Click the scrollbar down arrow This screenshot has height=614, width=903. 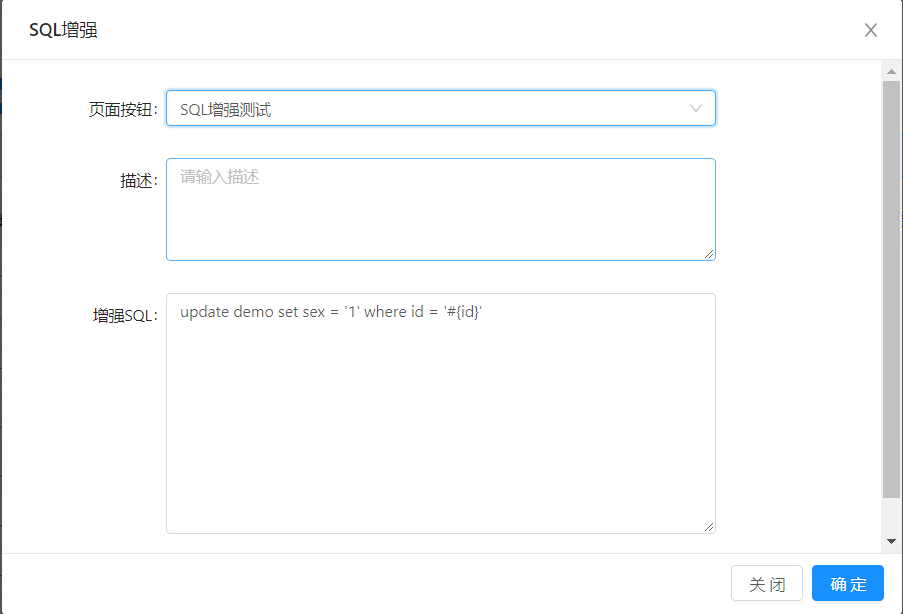(891, 541)
